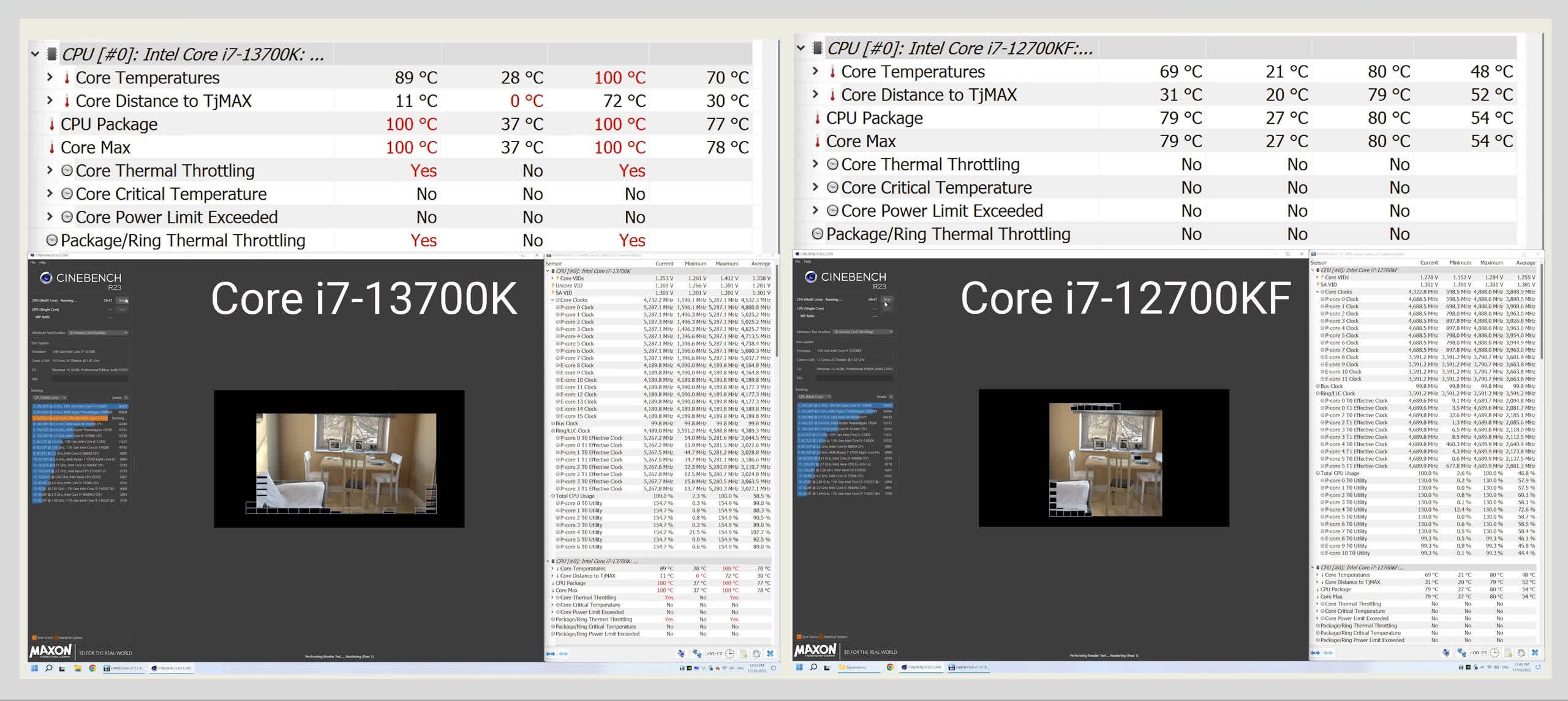Open search on the left desktop taskbar
This screenshot has height=701, width=1568.
pyautogui.click(x=48, y=668)
